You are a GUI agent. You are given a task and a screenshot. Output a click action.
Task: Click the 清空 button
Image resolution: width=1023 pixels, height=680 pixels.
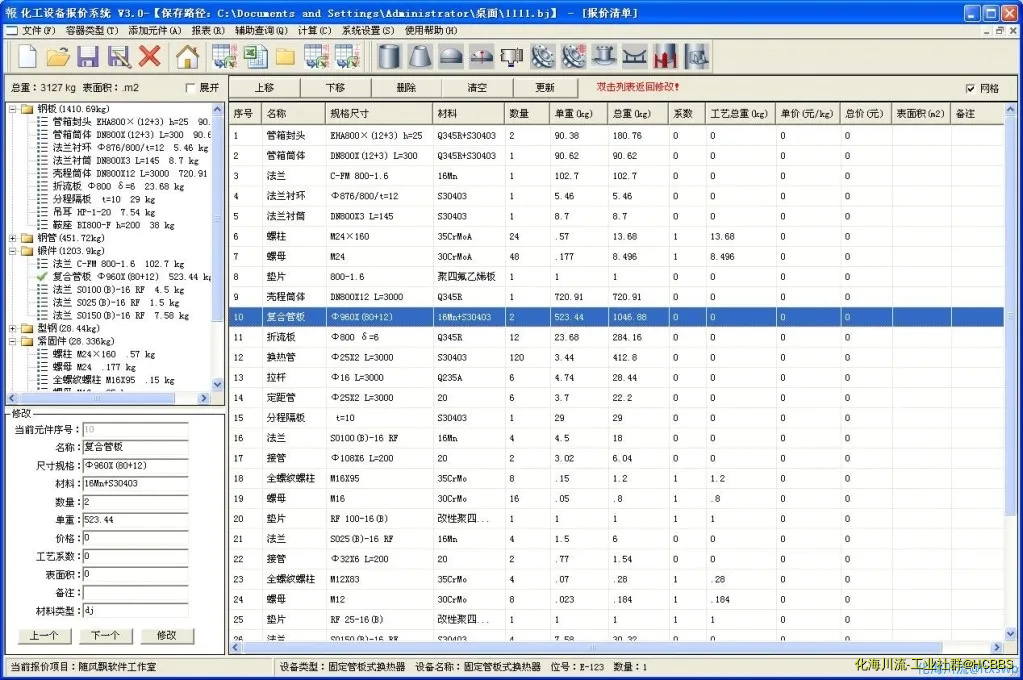477,87
